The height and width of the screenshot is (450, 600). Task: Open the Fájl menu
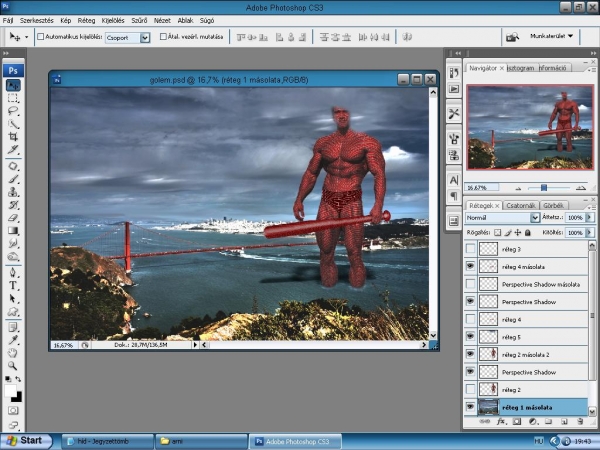tap(8, 20)
